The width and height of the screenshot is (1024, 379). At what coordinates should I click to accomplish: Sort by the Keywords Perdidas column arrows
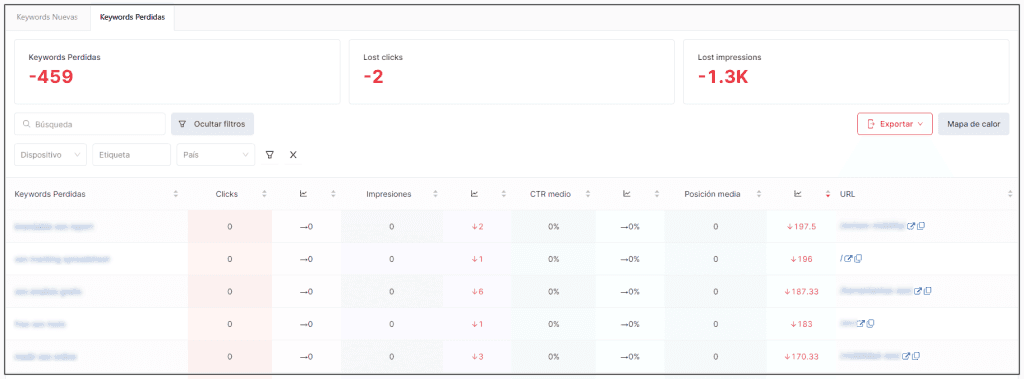coord(176,194)
